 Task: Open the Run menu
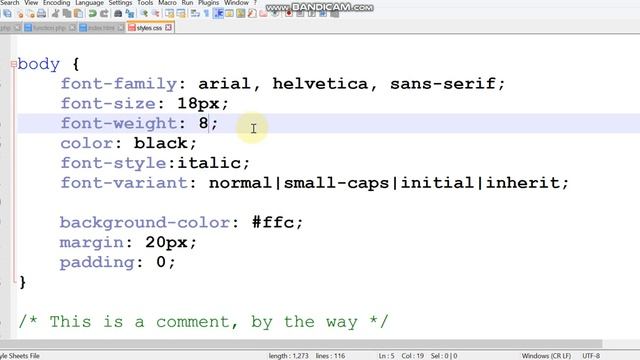tap(187, 3)
